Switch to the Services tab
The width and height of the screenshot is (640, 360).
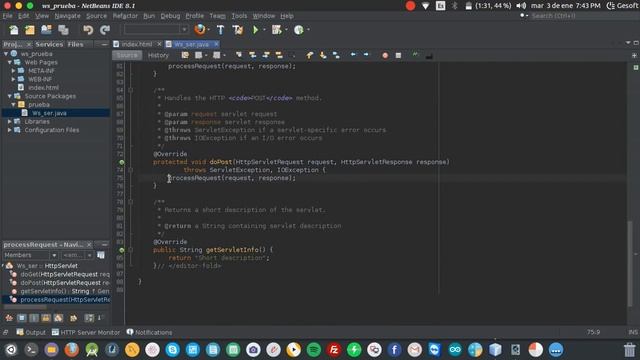[x=49, y=44]
